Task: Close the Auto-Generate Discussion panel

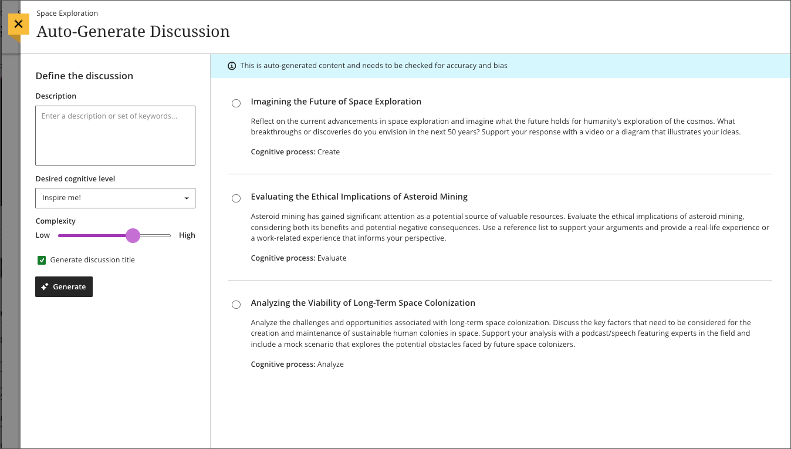Action: [18, 23]
